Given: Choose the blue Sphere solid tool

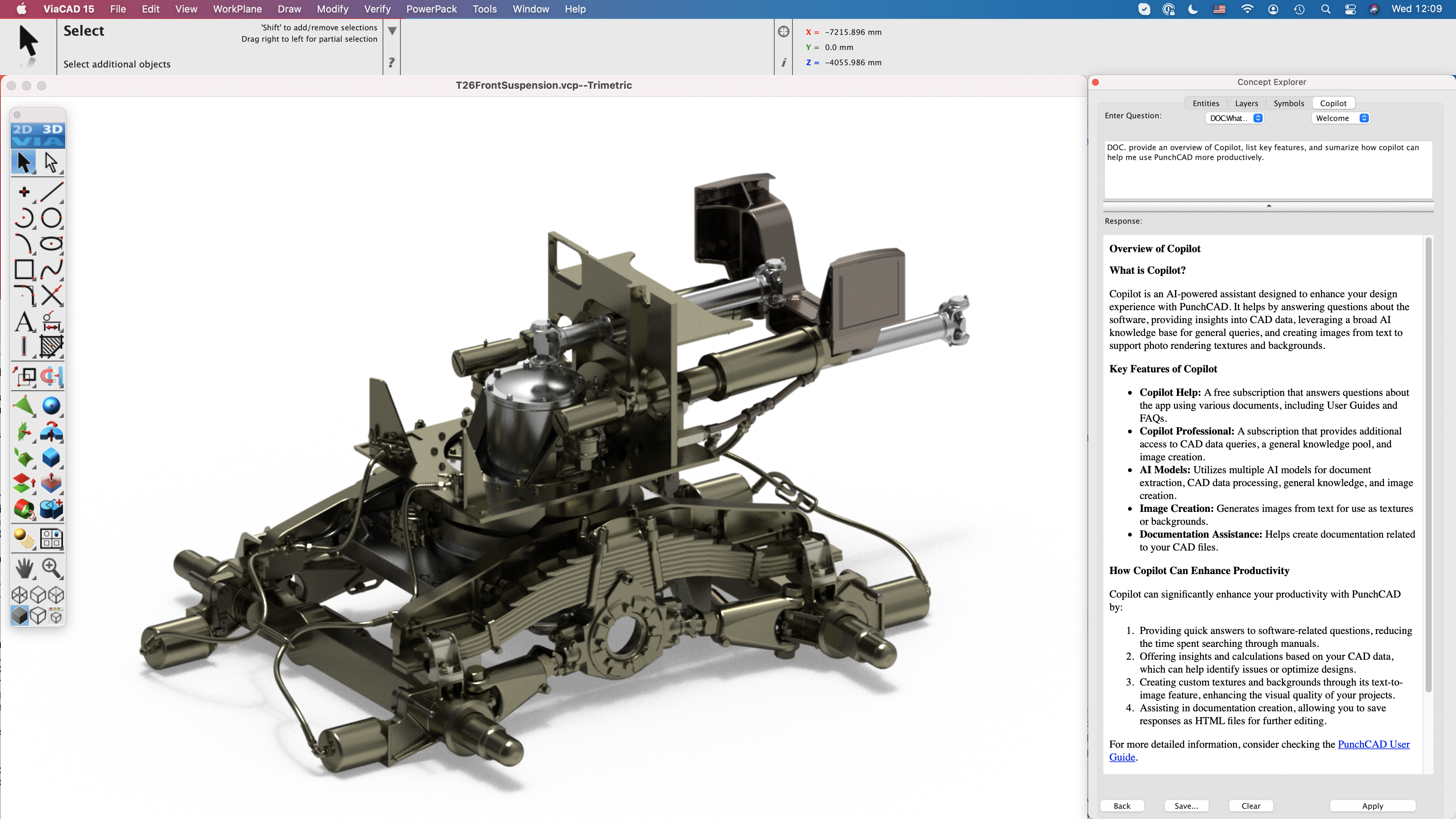Looking at the screenshot, I should tap(52, 405).
